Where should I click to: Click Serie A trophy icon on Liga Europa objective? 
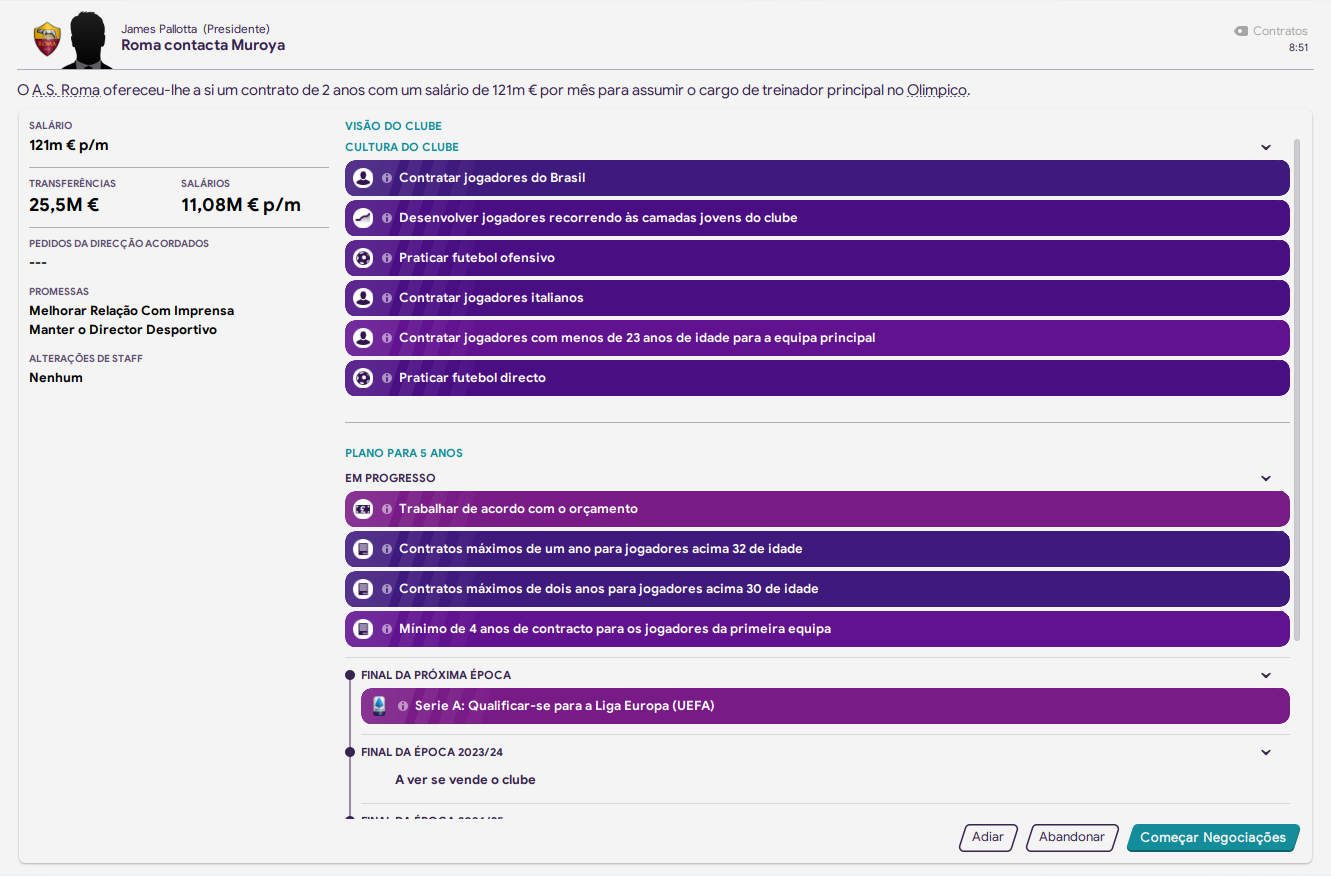pos(379,706)
